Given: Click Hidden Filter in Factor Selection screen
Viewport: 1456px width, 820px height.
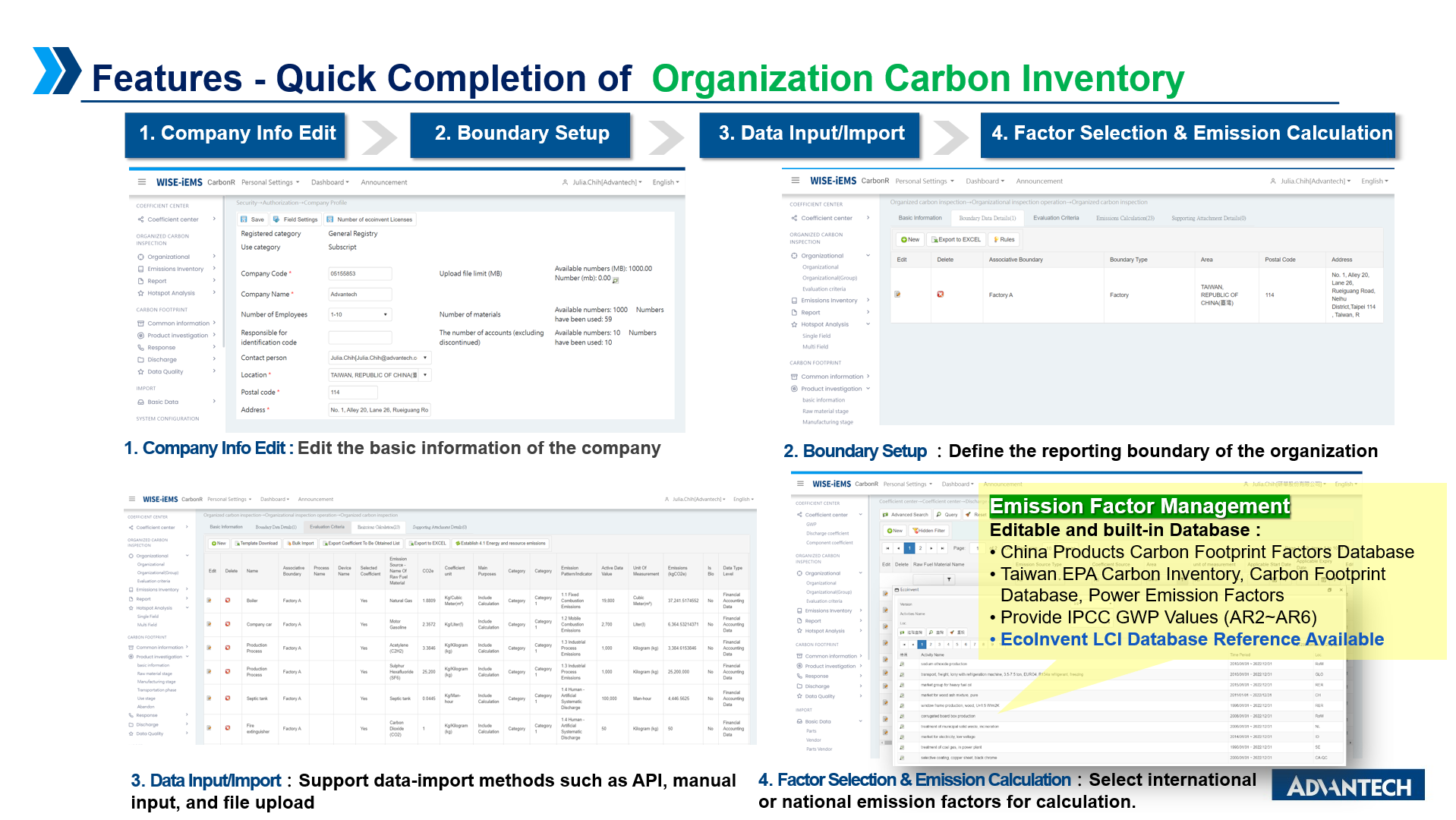Looking at the screenshot, I should (928, 530).
